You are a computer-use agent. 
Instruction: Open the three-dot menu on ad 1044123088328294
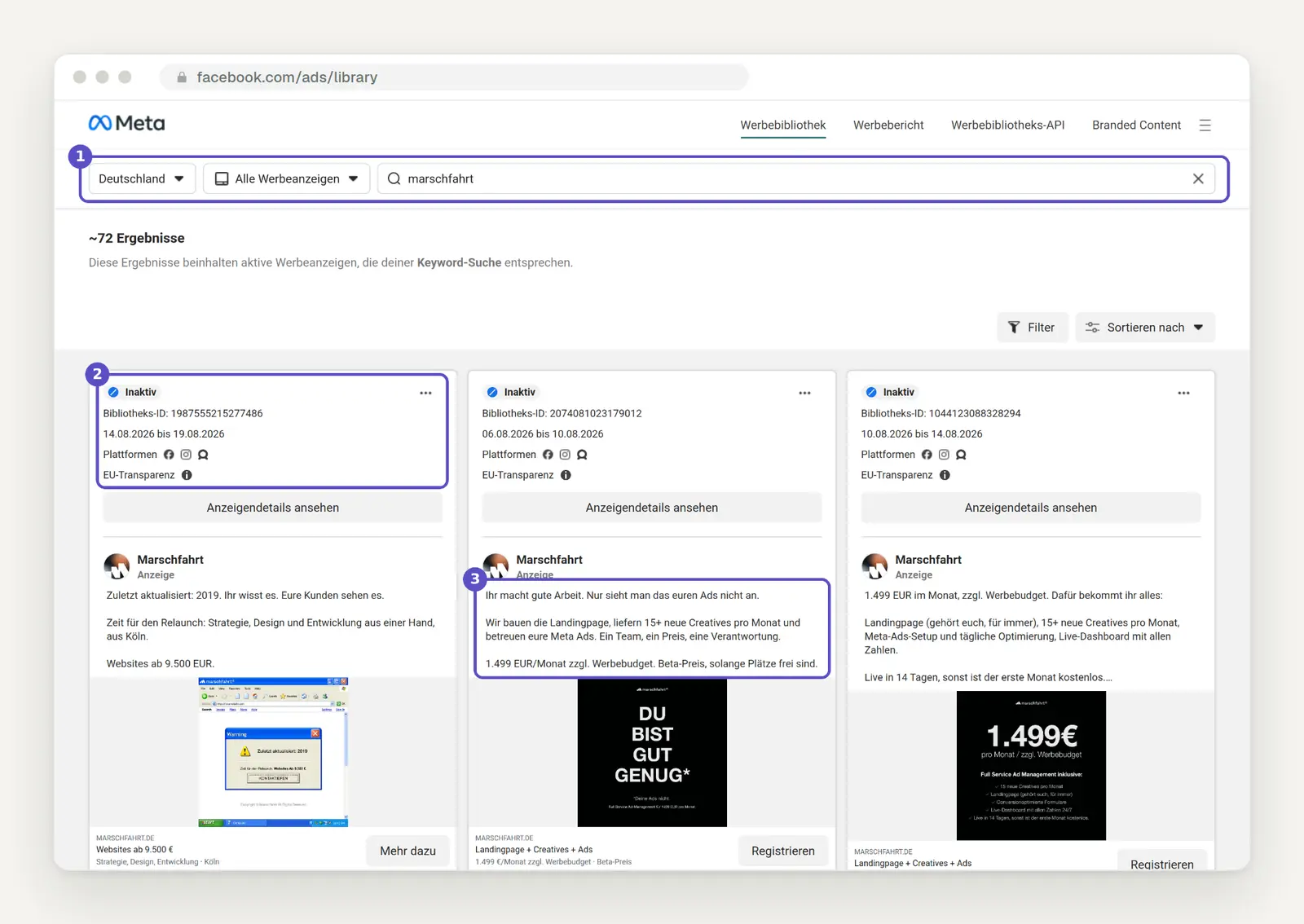1183,393
